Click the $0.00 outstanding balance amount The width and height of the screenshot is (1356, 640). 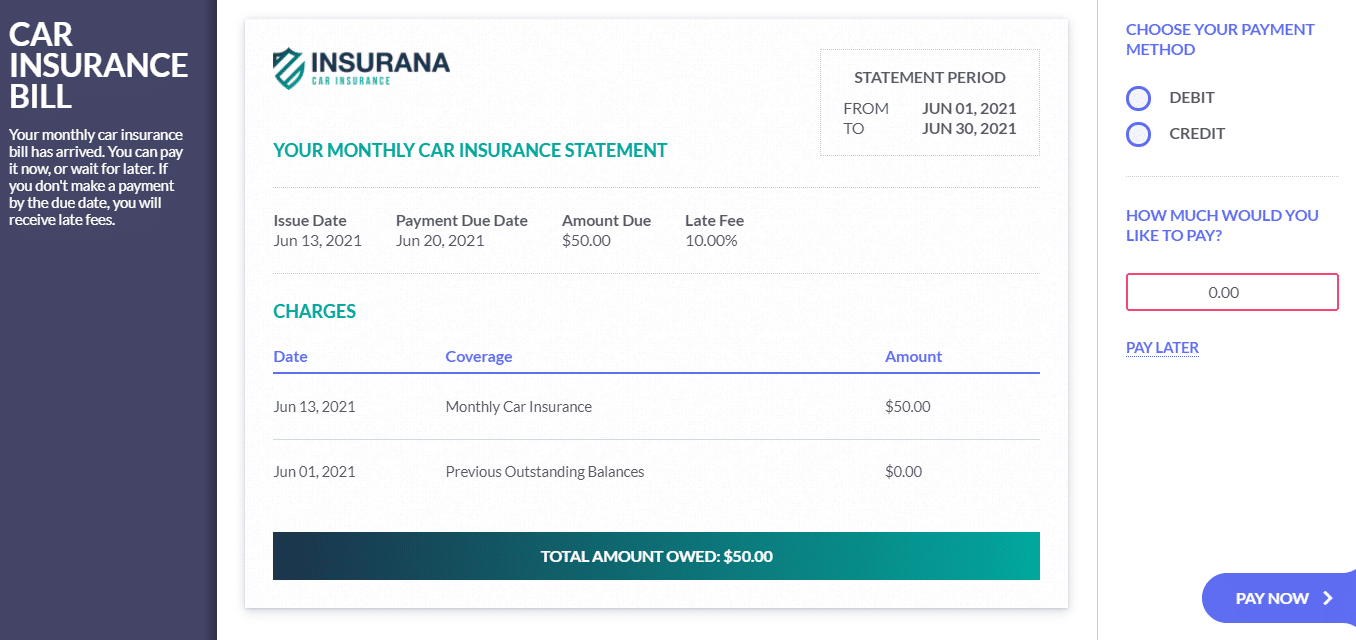coord(904,472)
